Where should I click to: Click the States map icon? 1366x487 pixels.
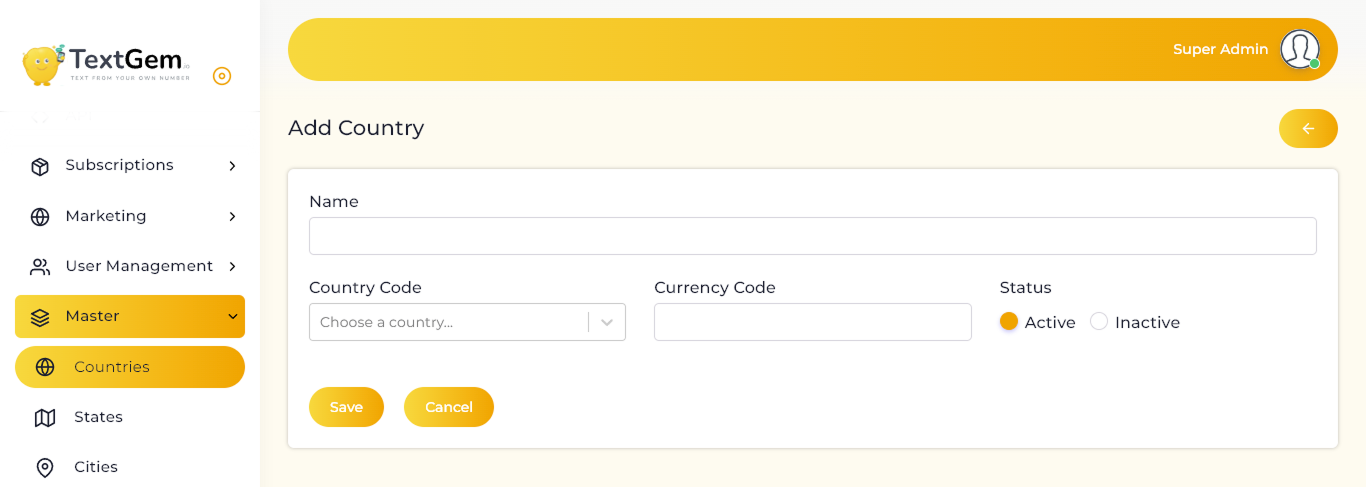[x=45, y=418]
